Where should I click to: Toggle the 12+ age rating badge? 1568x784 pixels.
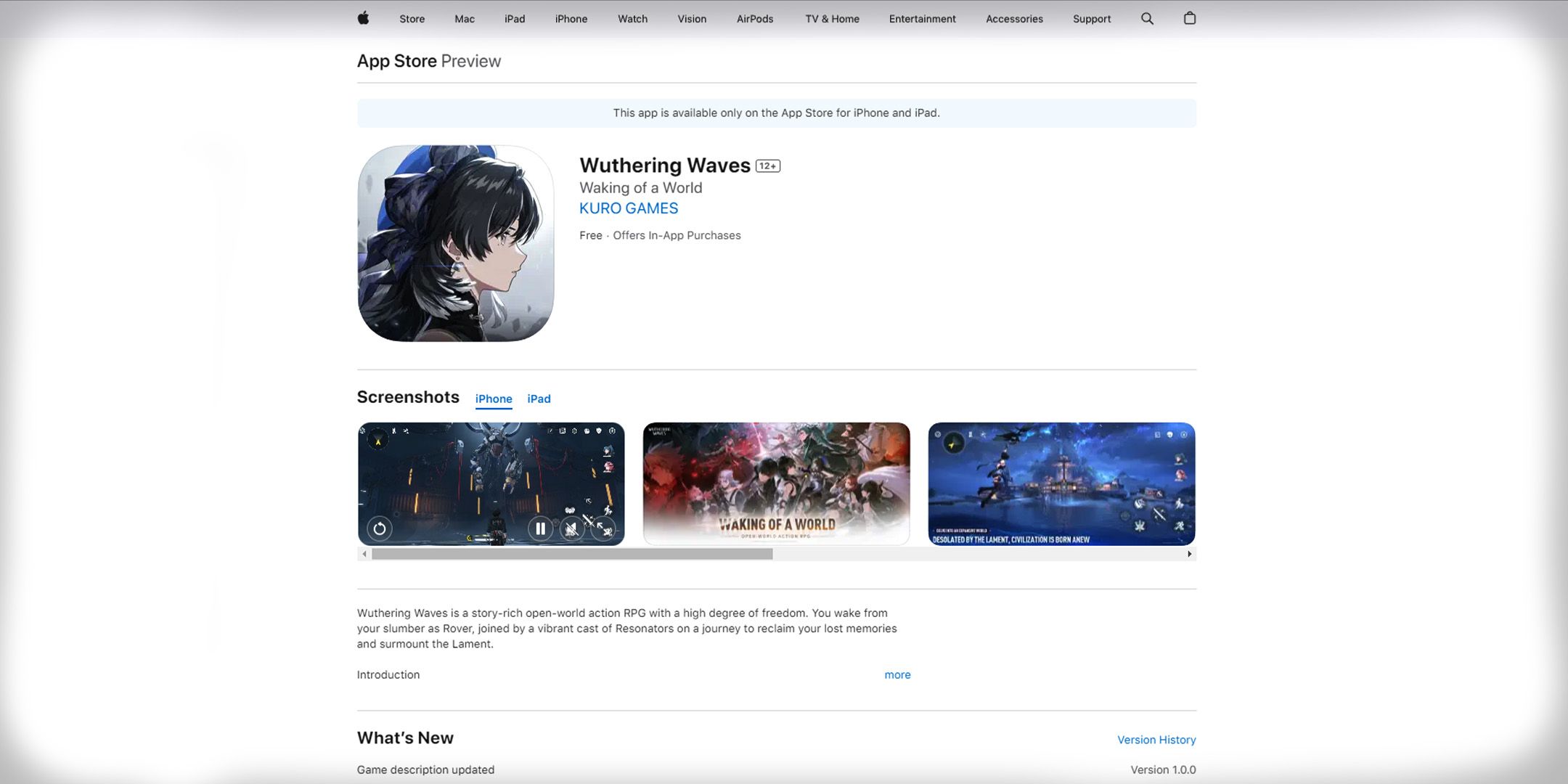click(x=769, y=165)
